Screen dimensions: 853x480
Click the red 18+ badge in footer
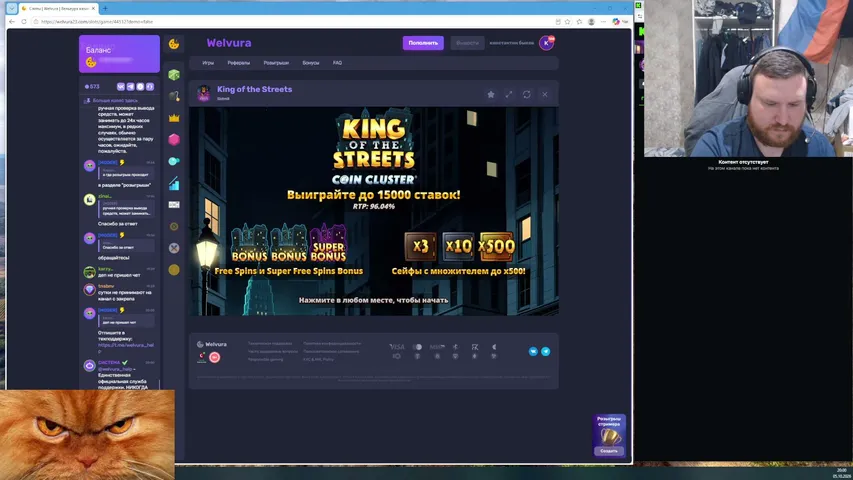point(215,358)
